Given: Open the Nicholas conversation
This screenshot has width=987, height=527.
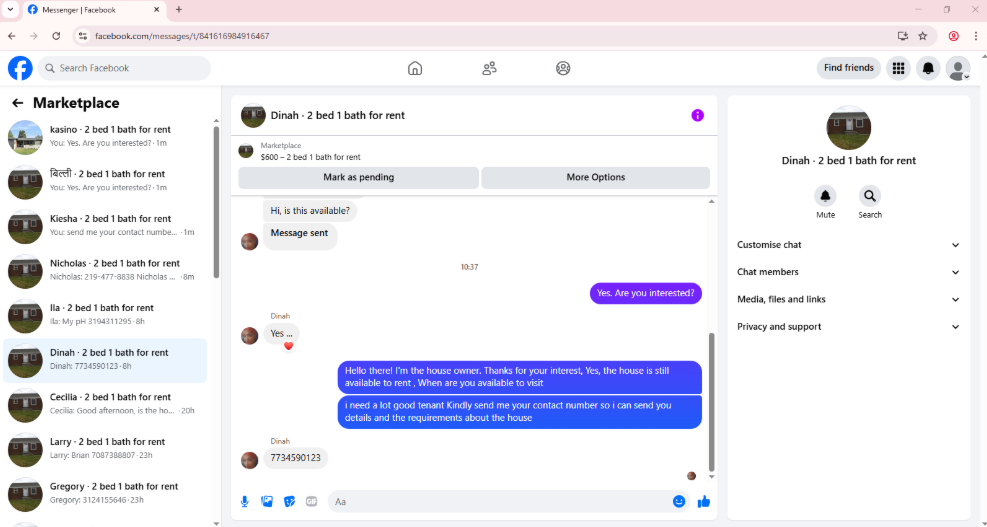Looking at the screenshot, I should pyautogui.click(x=106, y=271).
